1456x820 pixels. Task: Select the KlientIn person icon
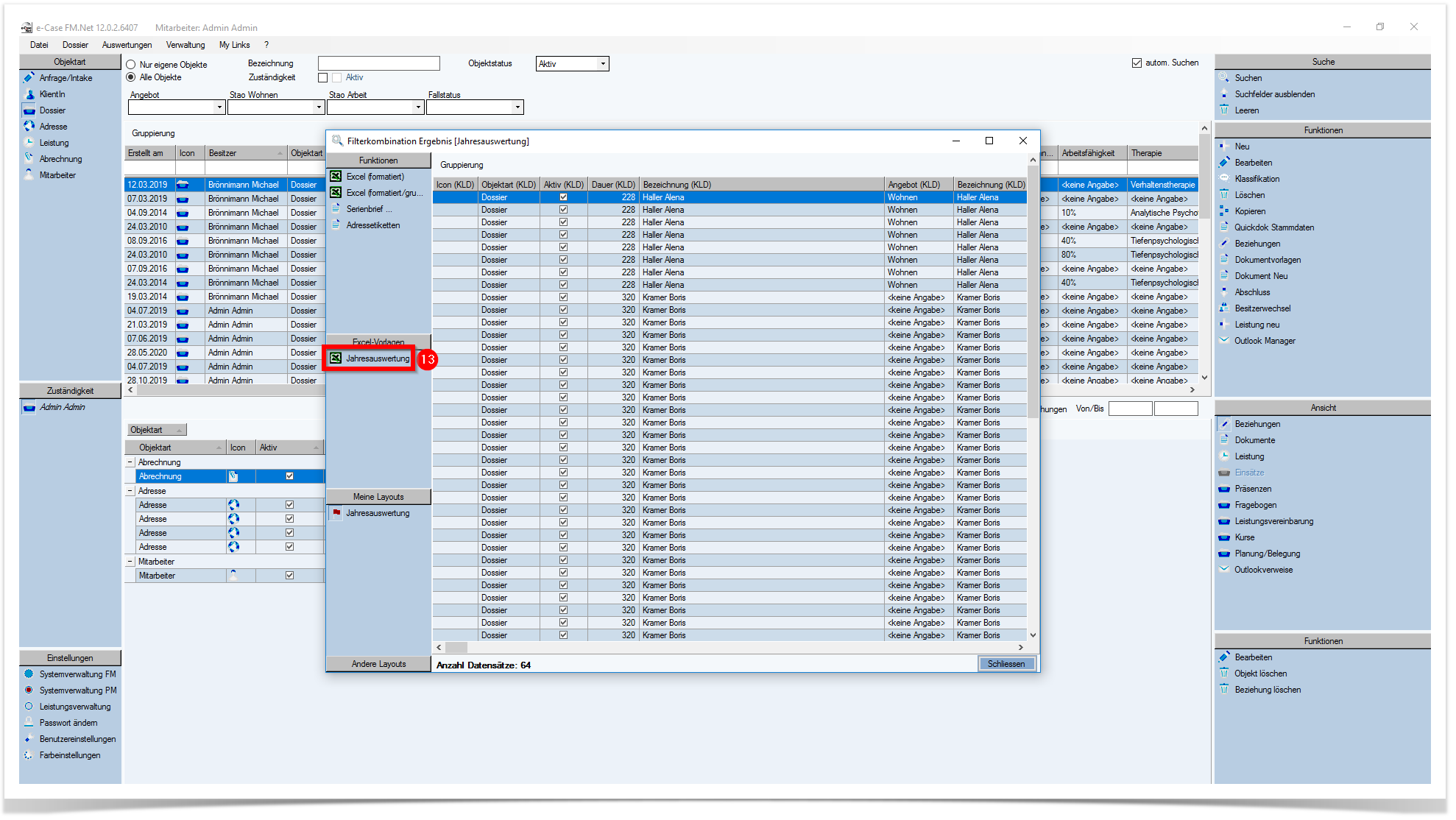pyautogui.click(x=29, y=94)
